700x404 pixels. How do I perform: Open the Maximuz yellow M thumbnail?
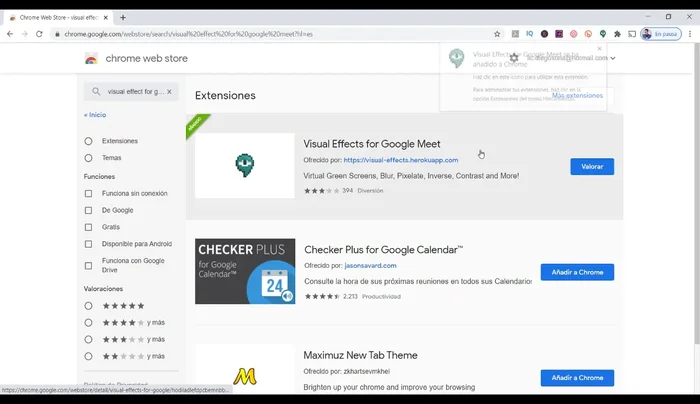[245, 371]
